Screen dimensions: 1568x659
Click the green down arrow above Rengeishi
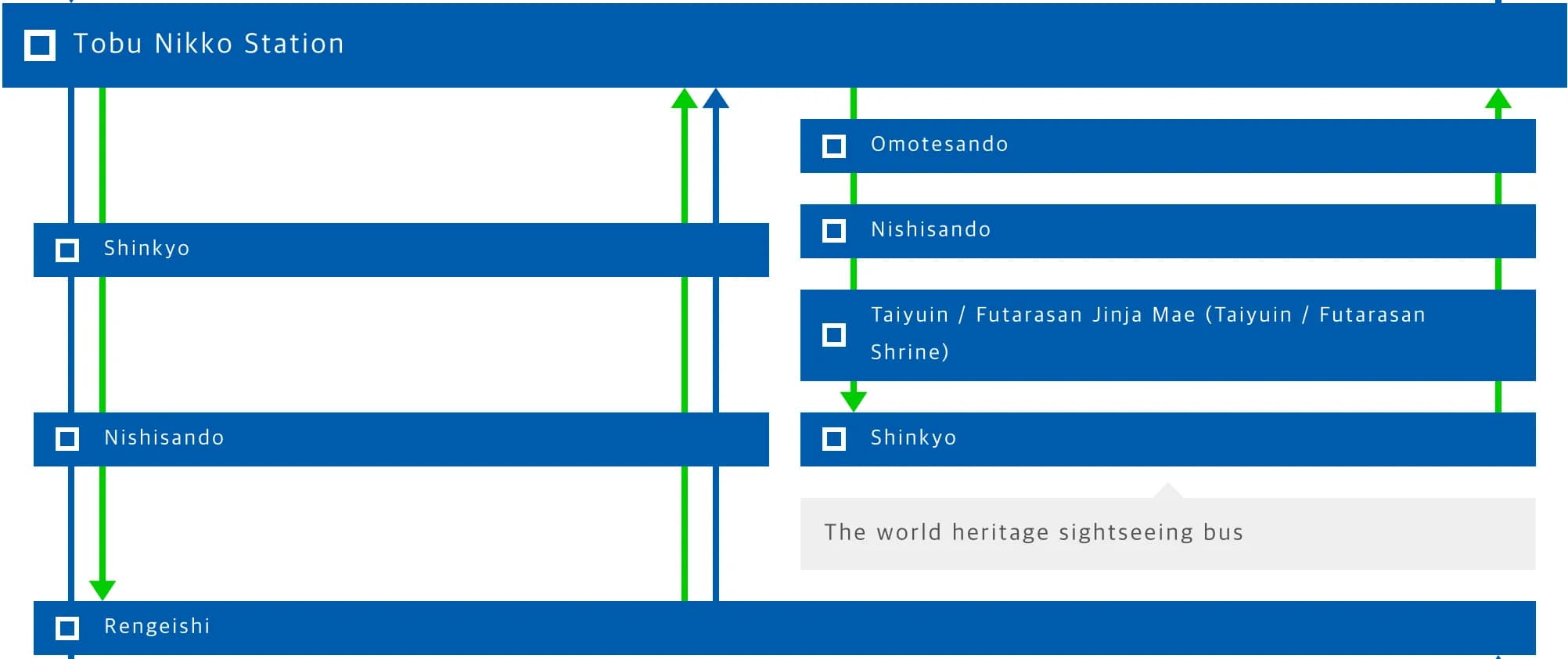(102, 589)
